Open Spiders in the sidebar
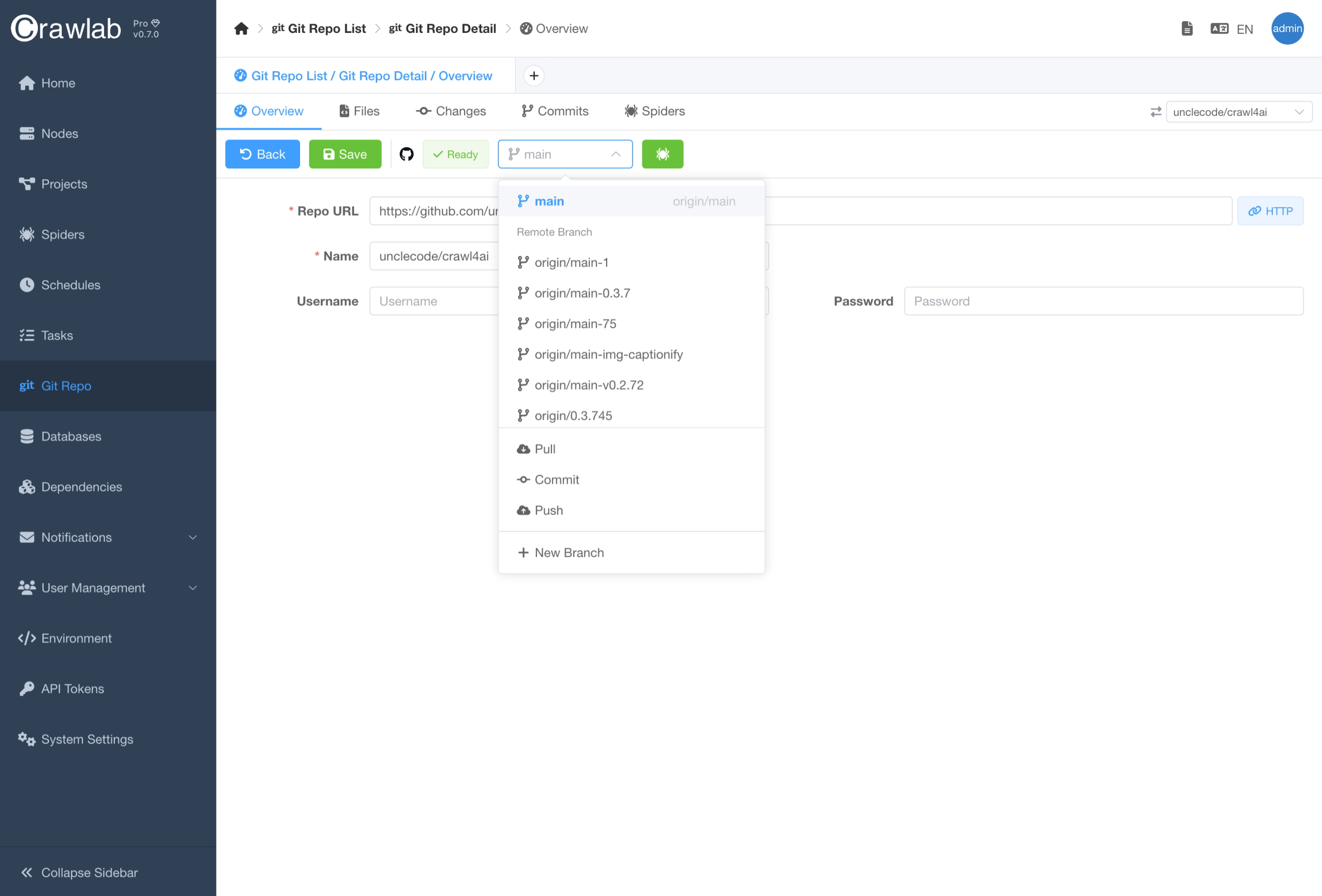This screenshot has height=896, width=1322. [x=62, y=234]
